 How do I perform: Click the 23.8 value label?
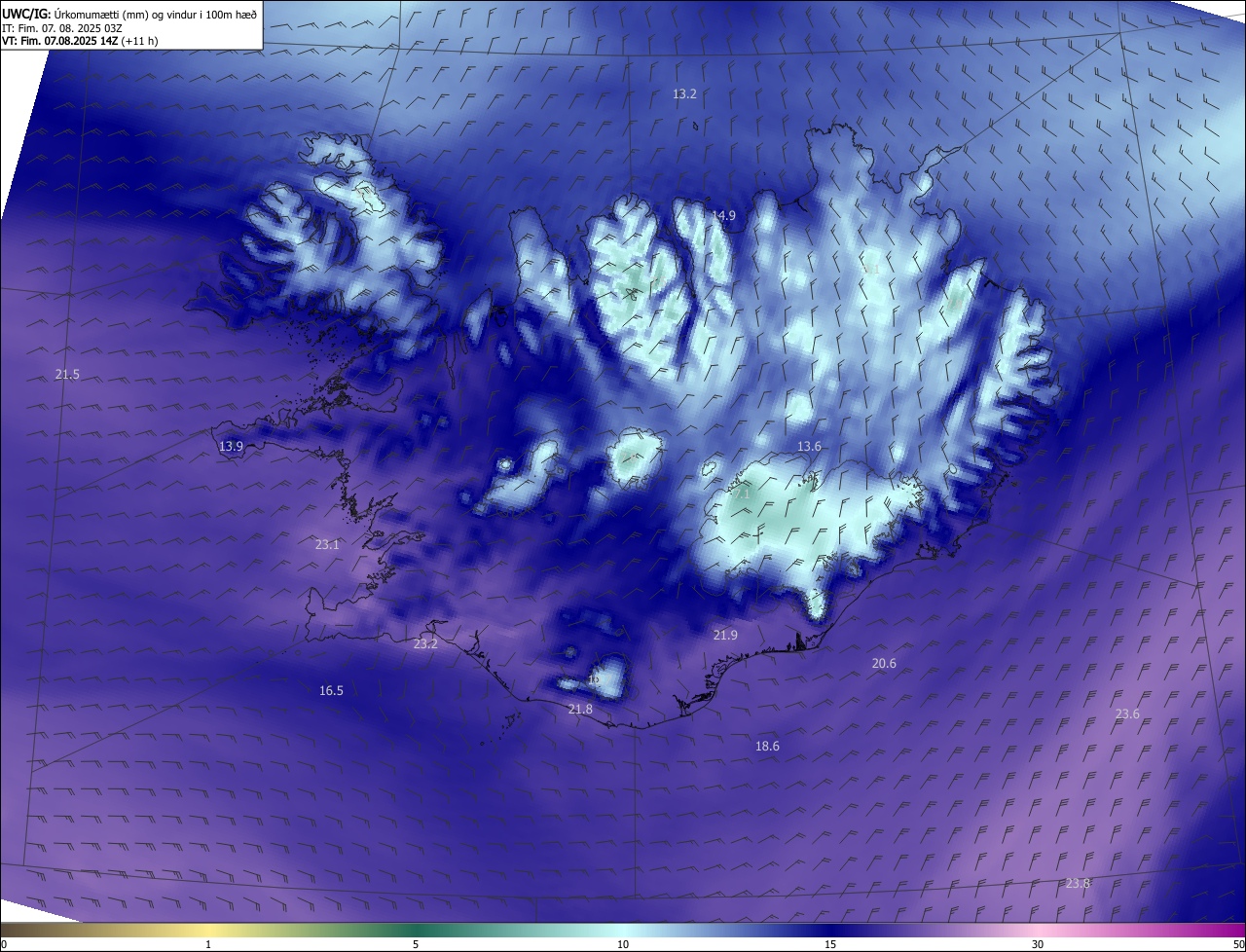coord(1078,884)
